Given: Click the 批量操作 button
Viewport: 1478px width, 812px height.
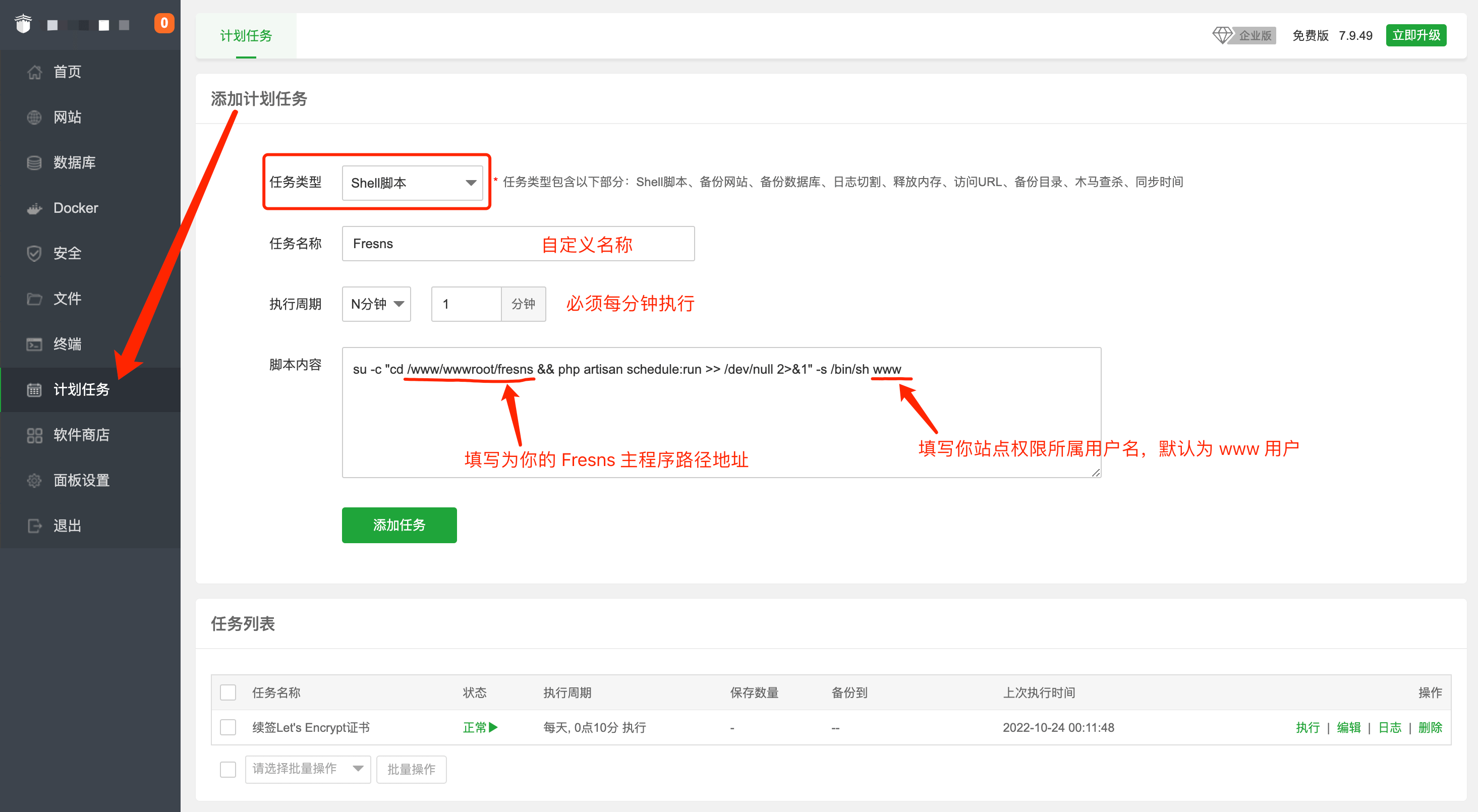Looking at the screenshot, I should click(412, 769).
